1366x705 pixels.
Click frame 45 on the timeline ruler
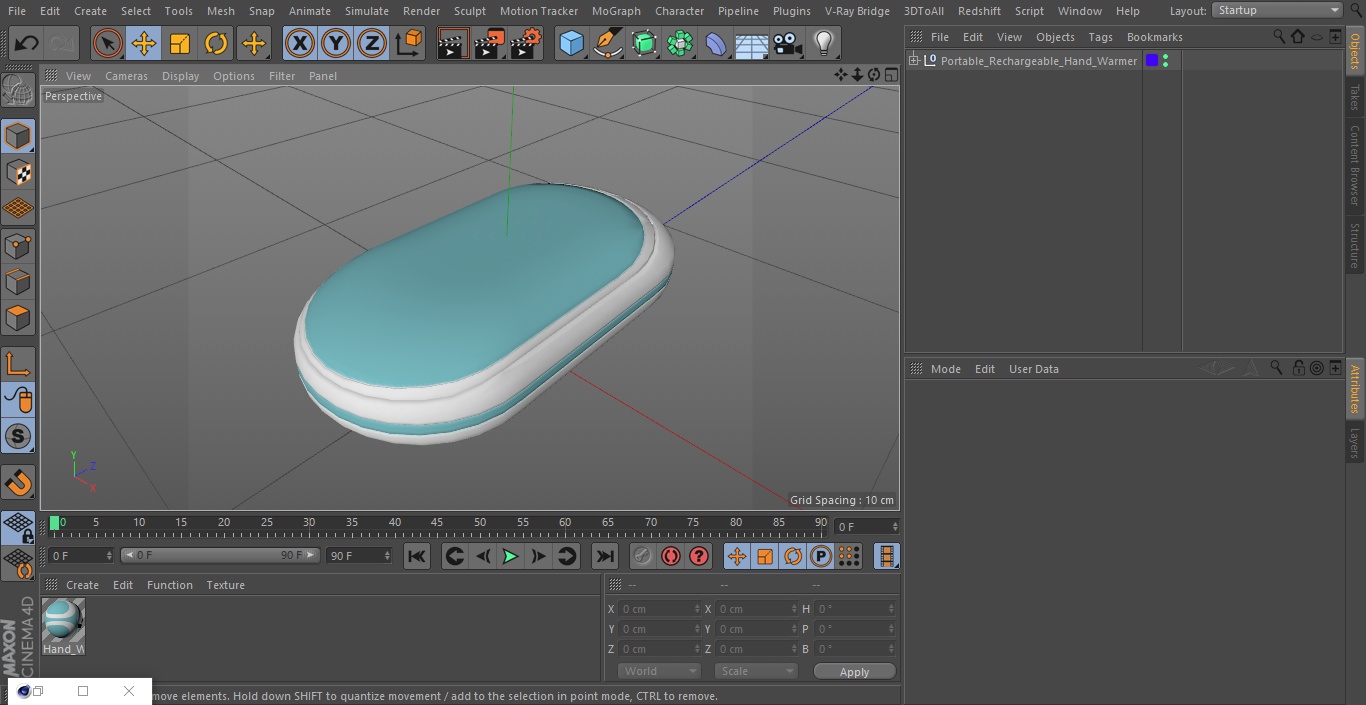click(437, 523)
